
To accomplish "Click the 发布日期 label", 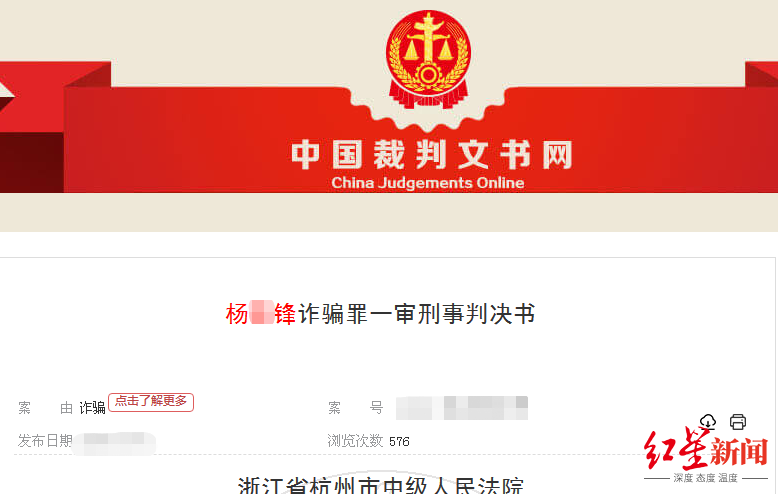I will tap(45, 440).
